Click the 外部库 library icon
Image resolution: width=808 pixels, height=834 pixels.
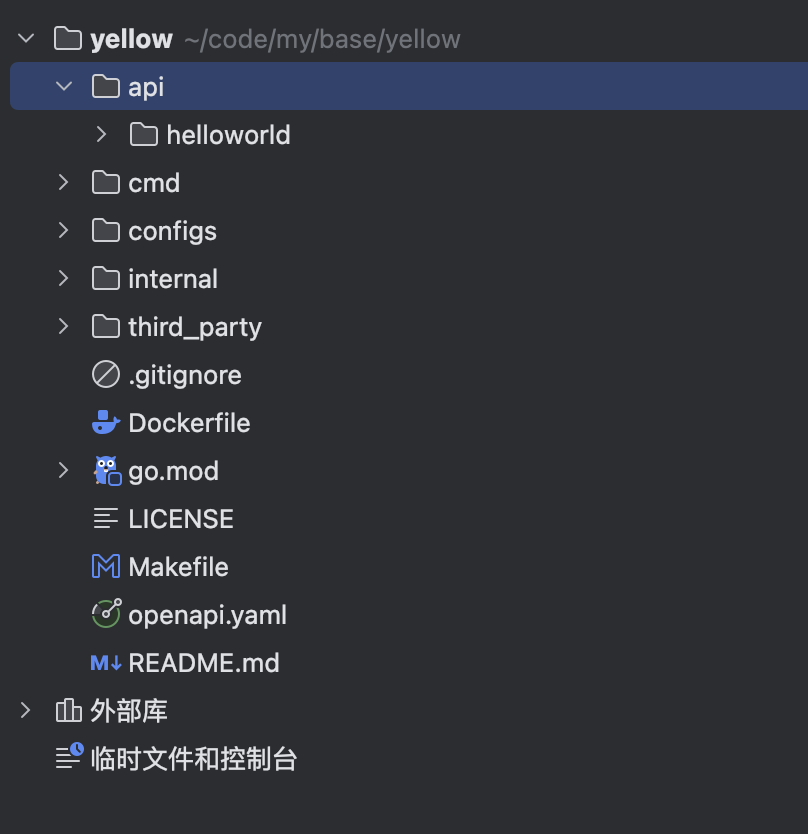click(x=68, y=711)
